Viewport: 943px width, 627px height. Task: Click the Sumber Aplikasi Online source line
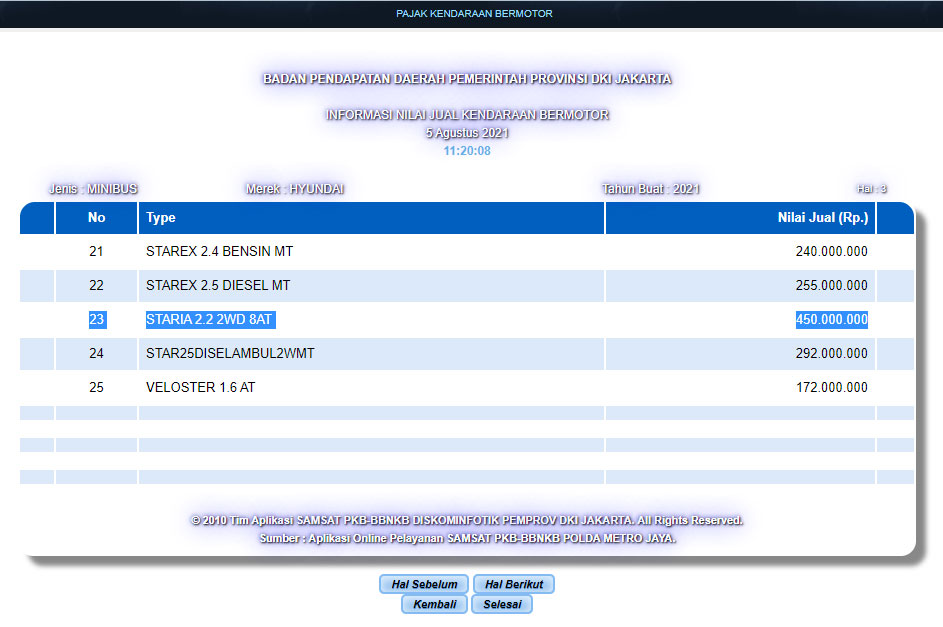click(x=467, y=538)
